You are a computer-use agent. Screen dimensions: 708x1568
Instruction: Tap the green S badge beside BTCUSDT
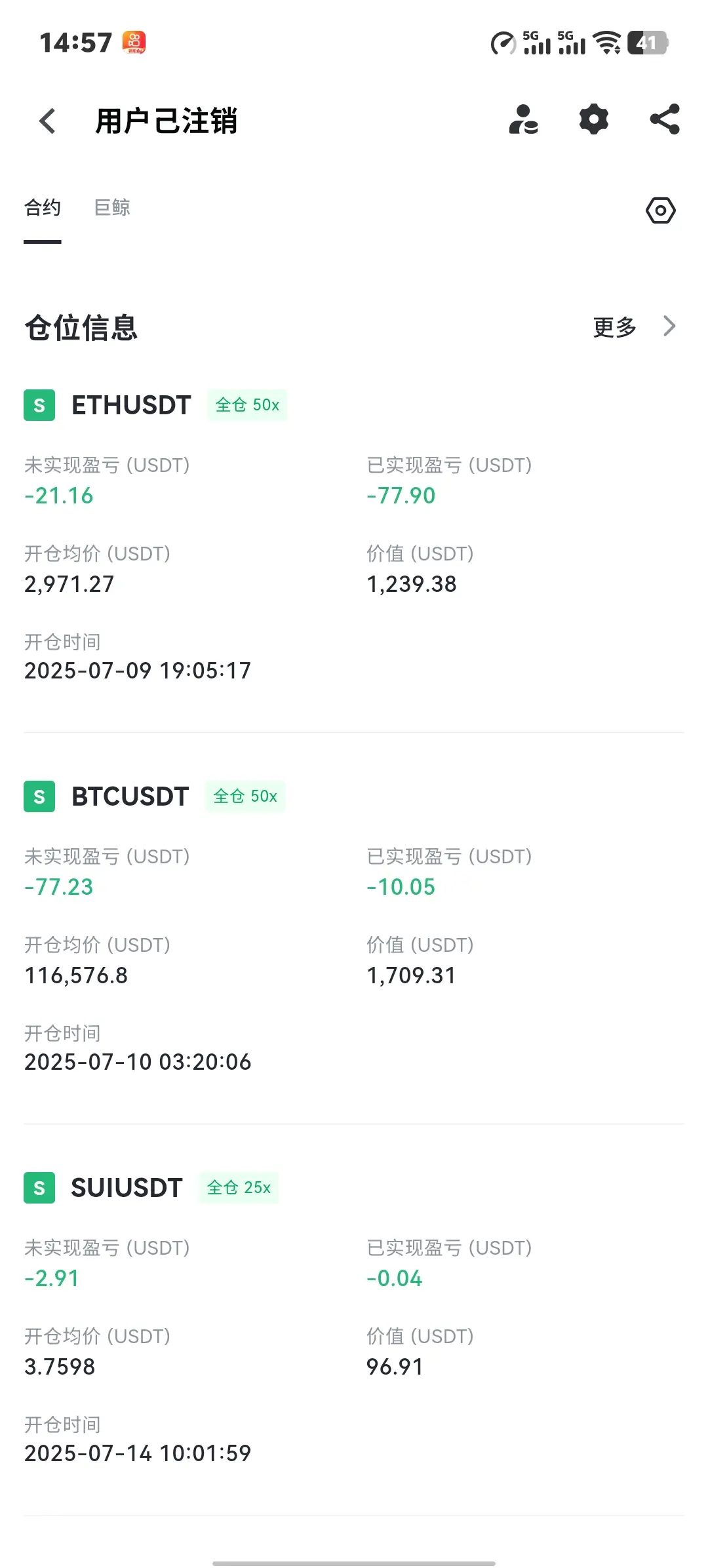click(39, 796)
